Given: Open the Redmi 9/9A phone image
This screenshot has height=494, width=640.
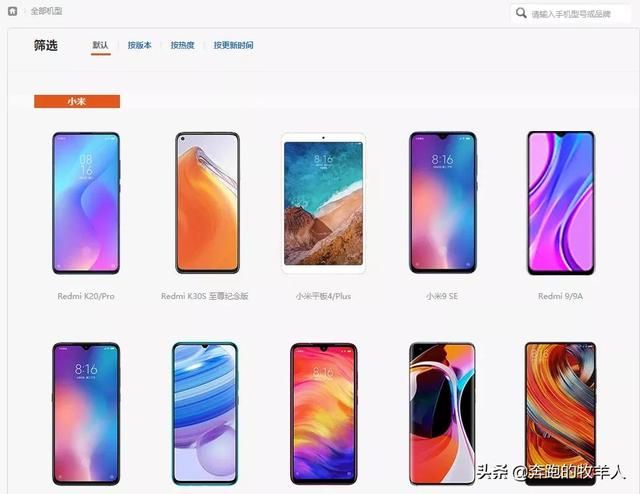Looking at the screenshot, I should tap(561, 203).
